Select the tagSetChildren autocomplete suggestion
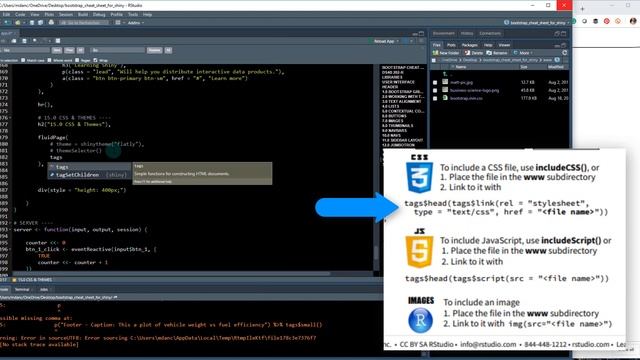The height and width of the screenshot is (360, 640). pos(89,175)
